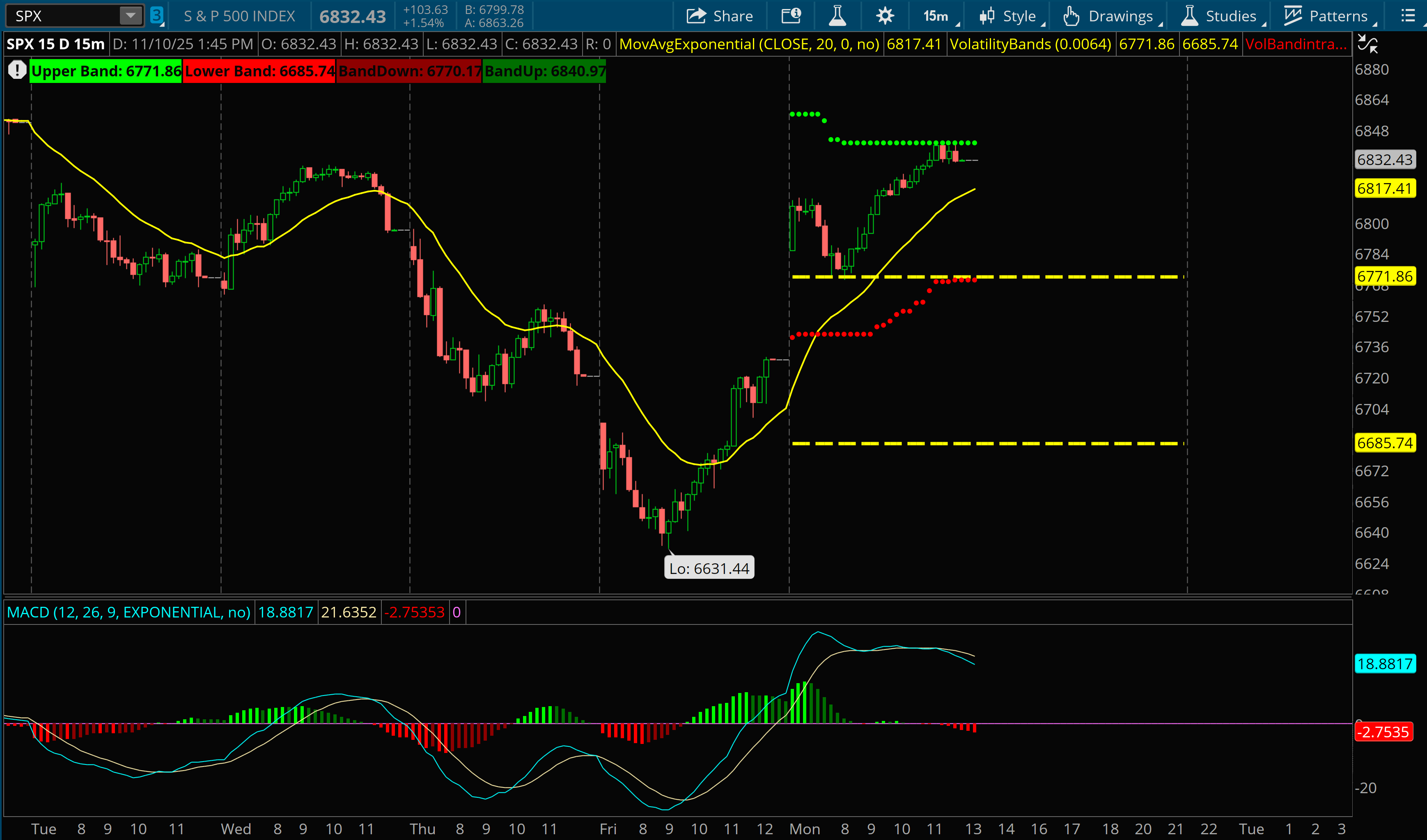1427x840 pixels.
Task: Click the BandDown: 6770.17 label
Action: coord(409,71)
